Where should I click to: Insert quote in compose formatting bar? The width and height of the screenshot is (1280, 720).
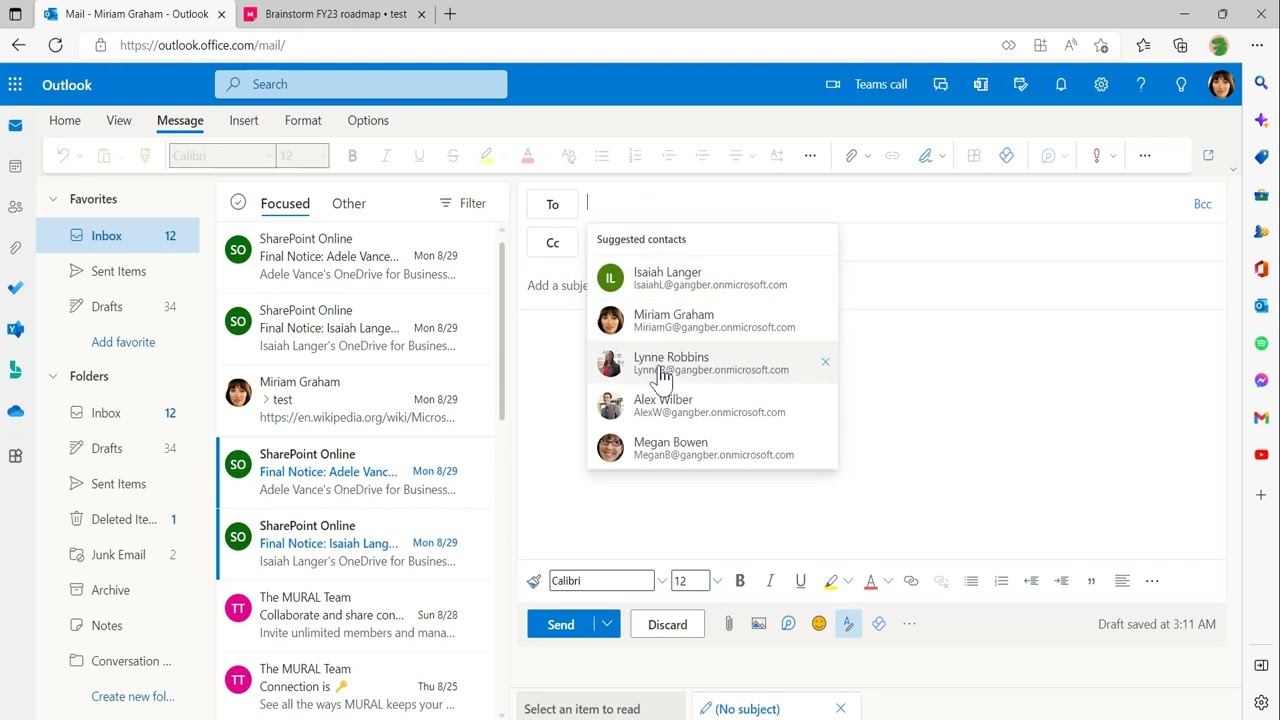pos(1091,581)
